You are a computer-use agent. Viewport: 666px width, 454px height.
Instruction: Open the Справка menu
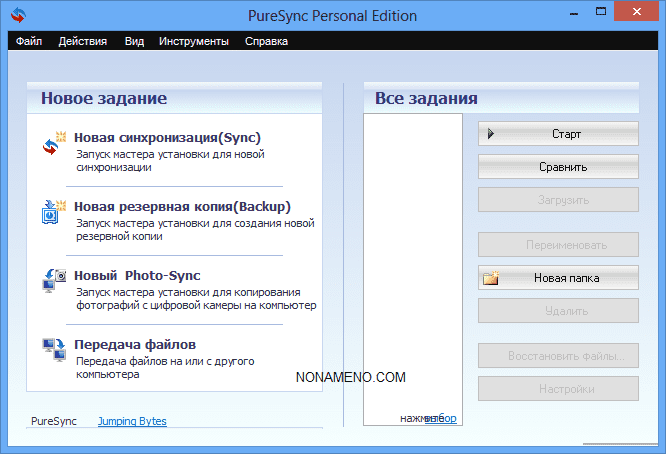coord(266,41)
